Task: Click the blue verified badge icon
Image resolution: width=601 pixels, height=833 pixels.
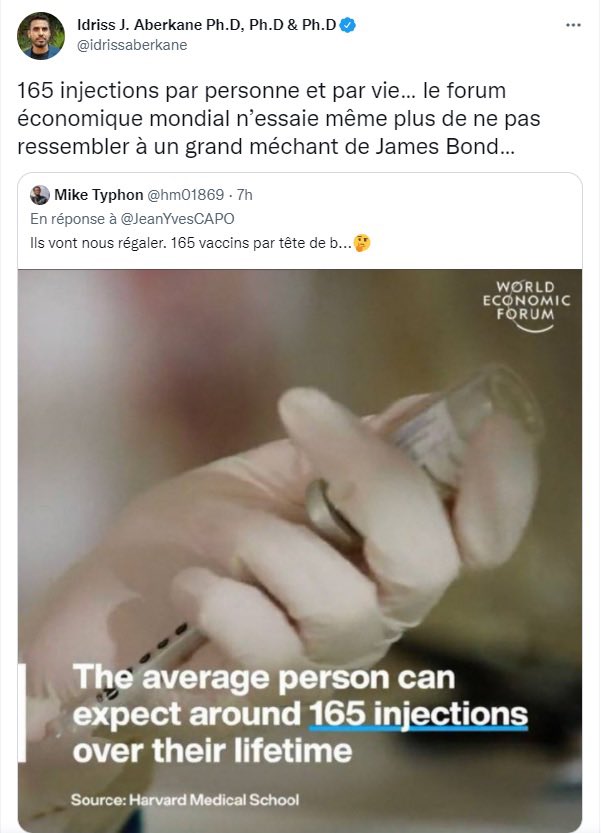Action: [348, 25]
